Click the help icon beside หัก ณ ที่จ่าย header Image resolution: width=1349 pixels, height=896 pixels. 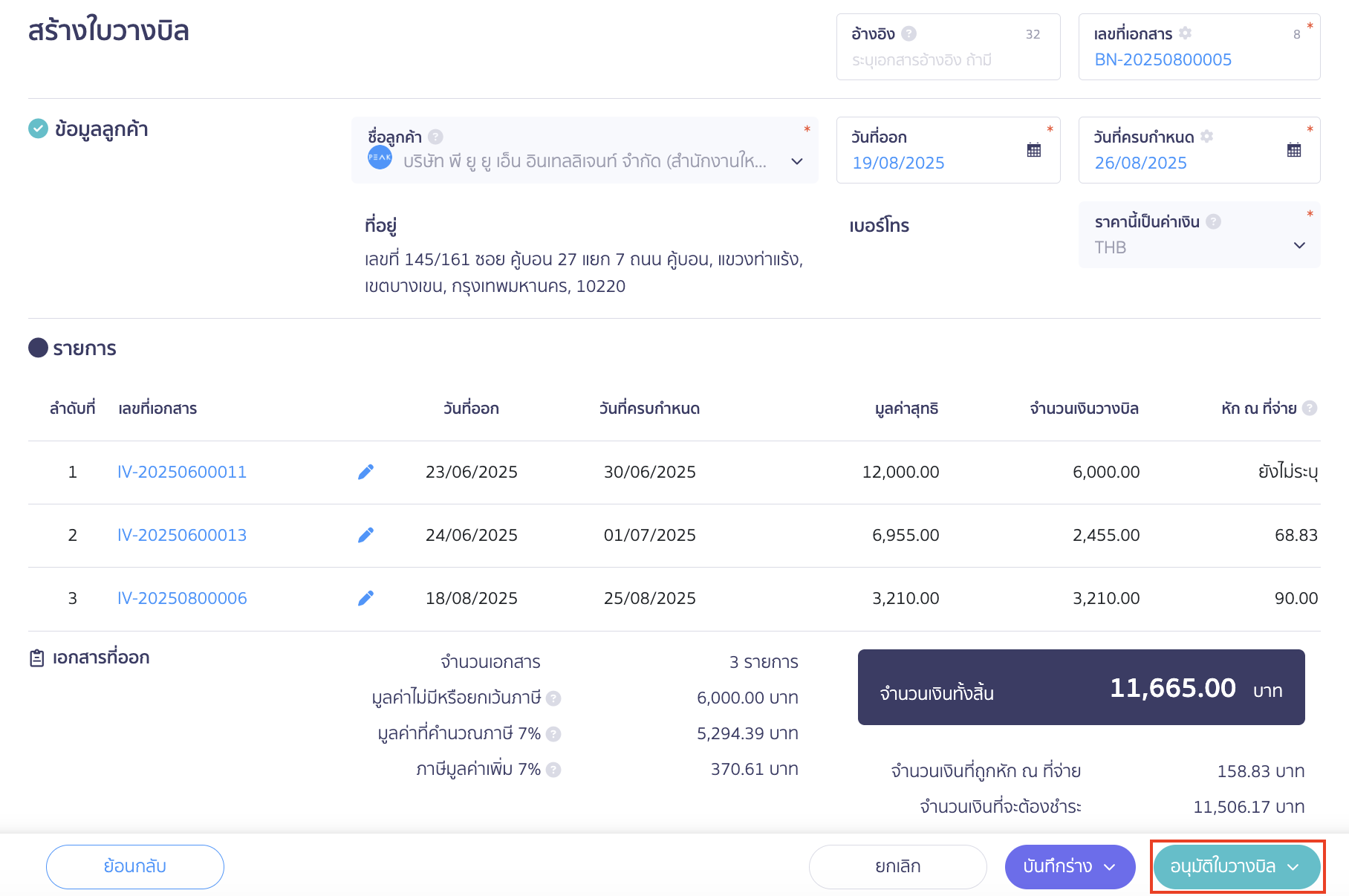point(1310,408)
